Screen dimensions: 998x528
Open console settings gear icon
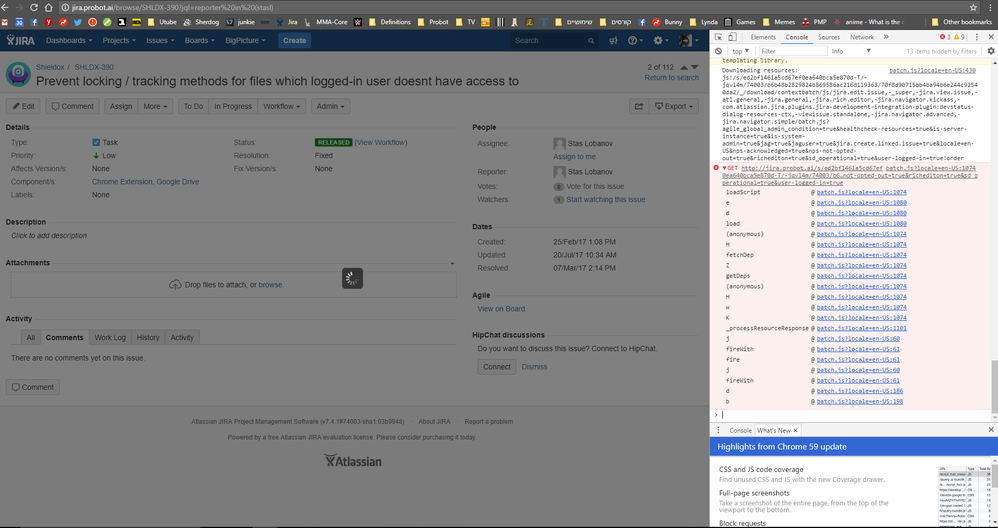coord(991,51)
